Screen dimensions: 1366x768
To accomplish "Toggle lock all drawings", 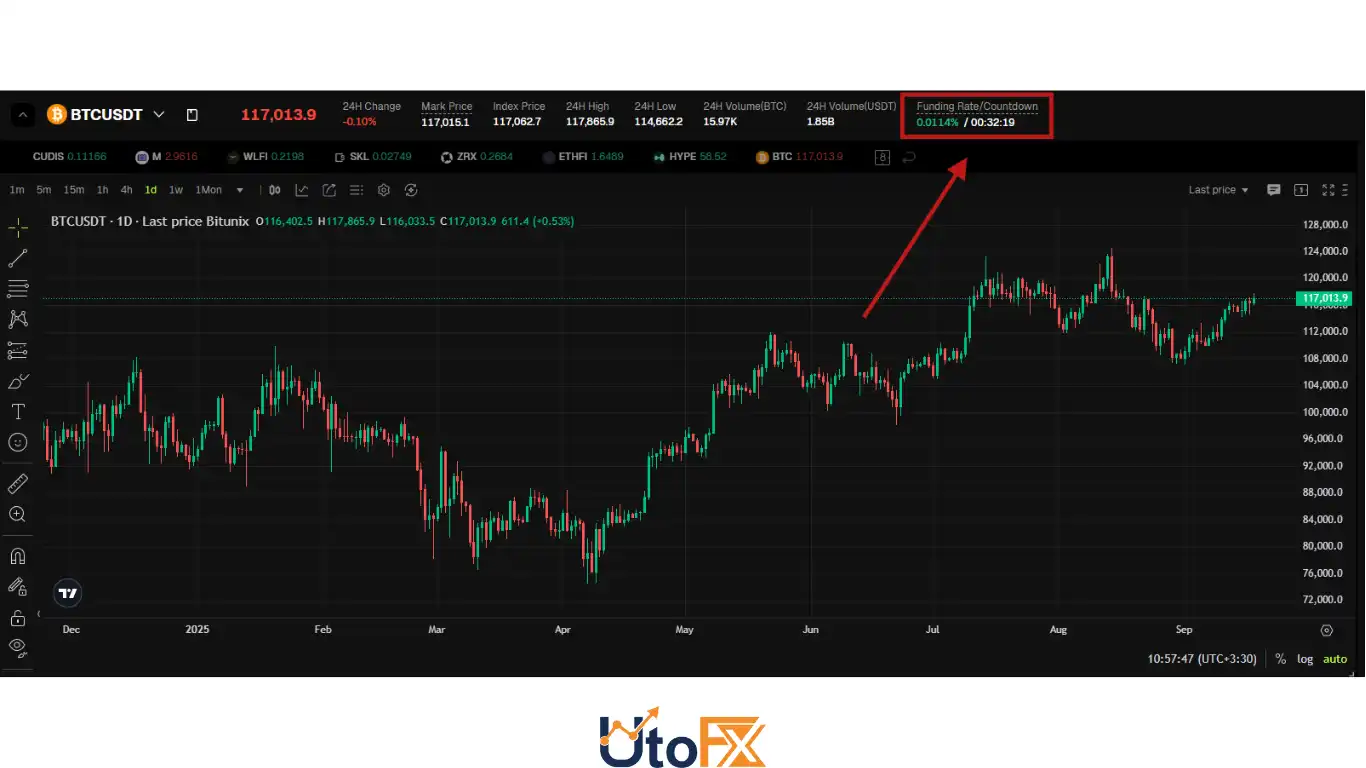I will 18,617.
